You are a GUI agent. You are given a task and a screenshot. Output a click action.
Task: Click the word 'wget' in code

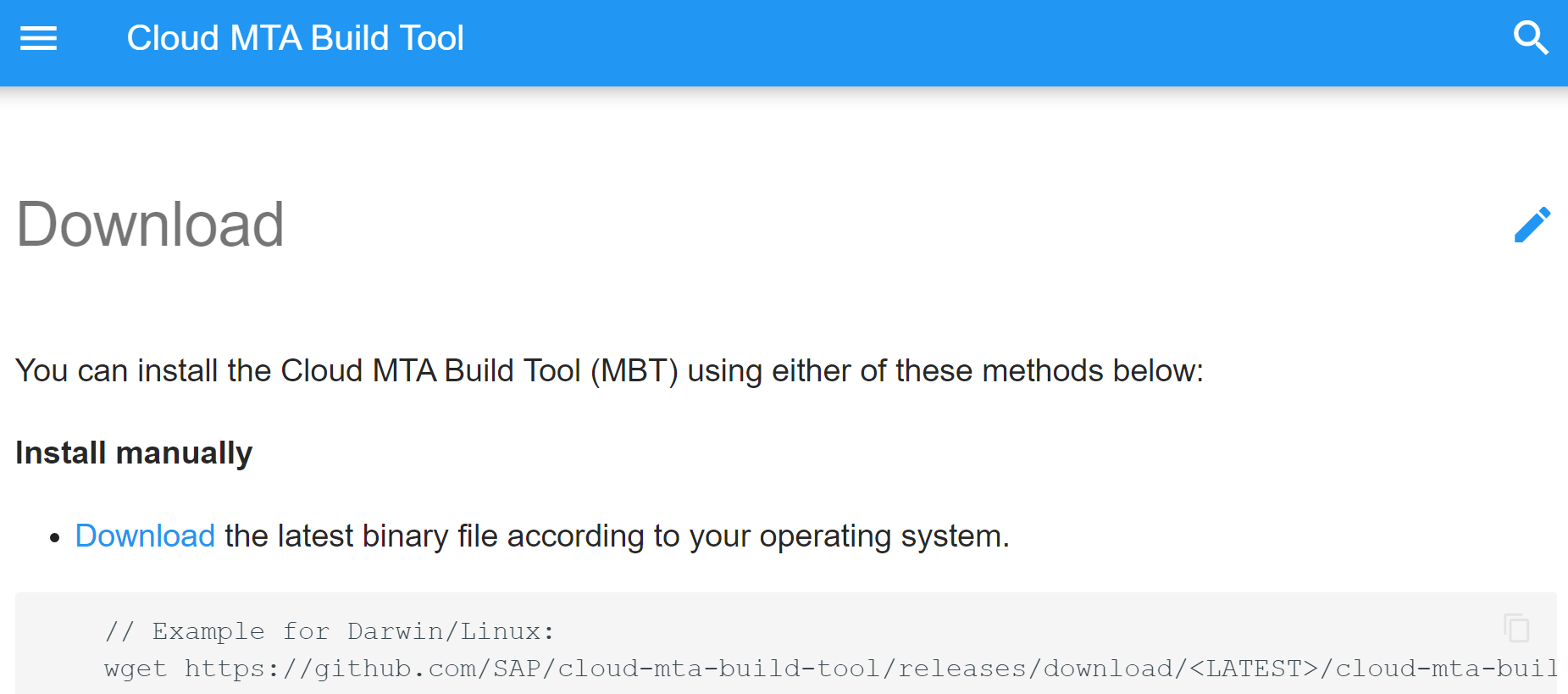coord(136,669)
